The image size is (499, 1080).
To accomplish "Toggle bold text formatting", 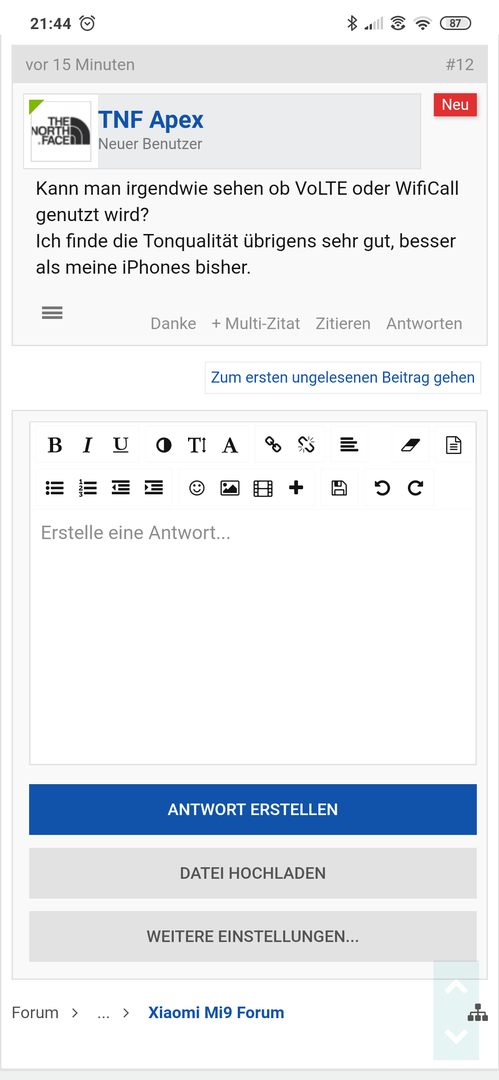I will coord(54,445).
